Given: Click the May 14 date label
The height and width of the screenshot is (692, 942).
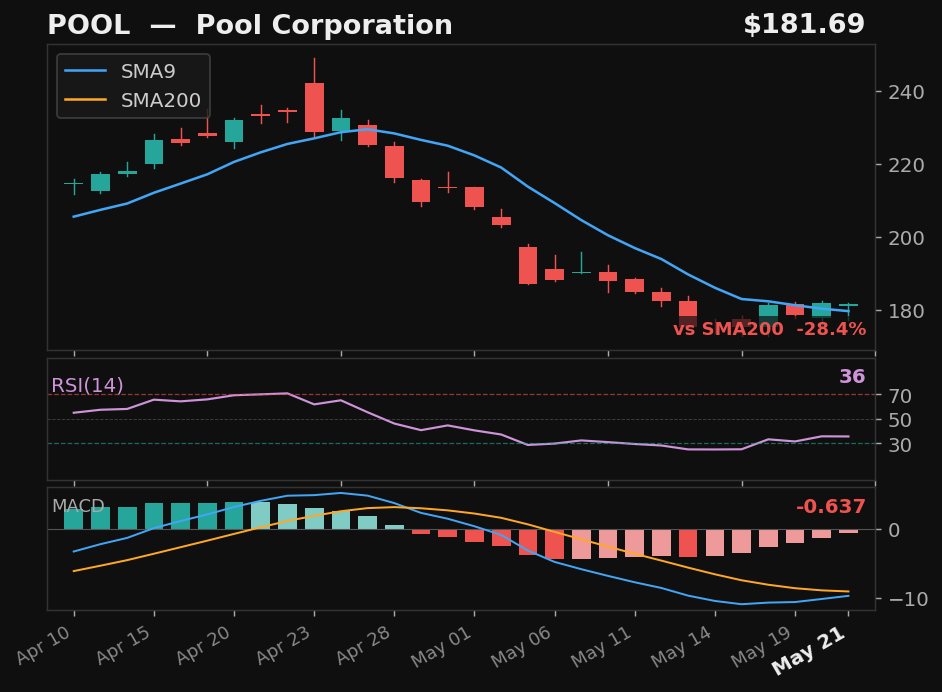Looking at the screenshot, I should (x=681, y=646).
